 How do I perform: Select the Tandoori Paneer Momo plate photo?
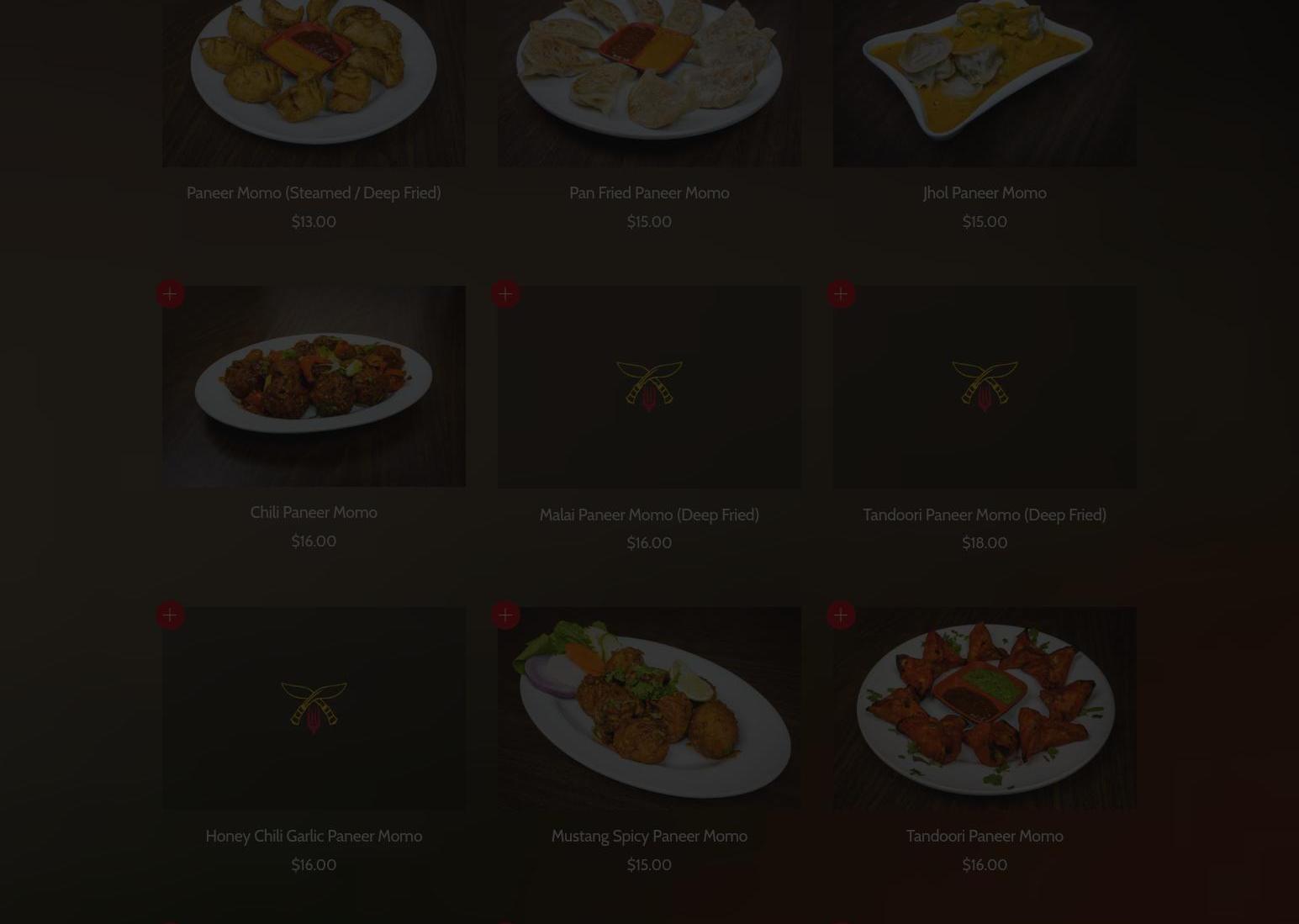985,708
